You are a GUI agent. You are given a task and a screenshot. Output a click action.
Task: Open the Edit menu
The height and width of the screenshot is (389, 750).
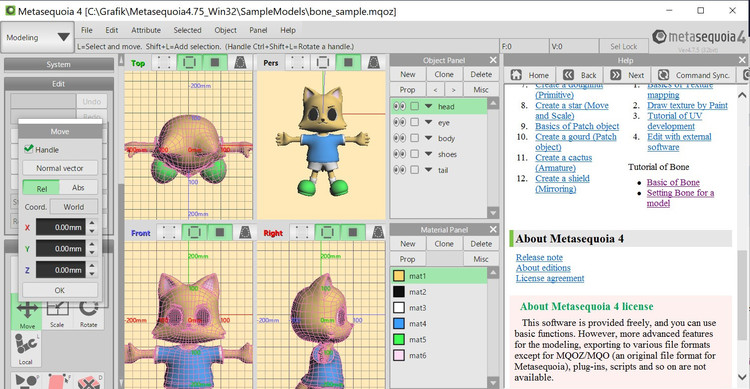point(111,30)
